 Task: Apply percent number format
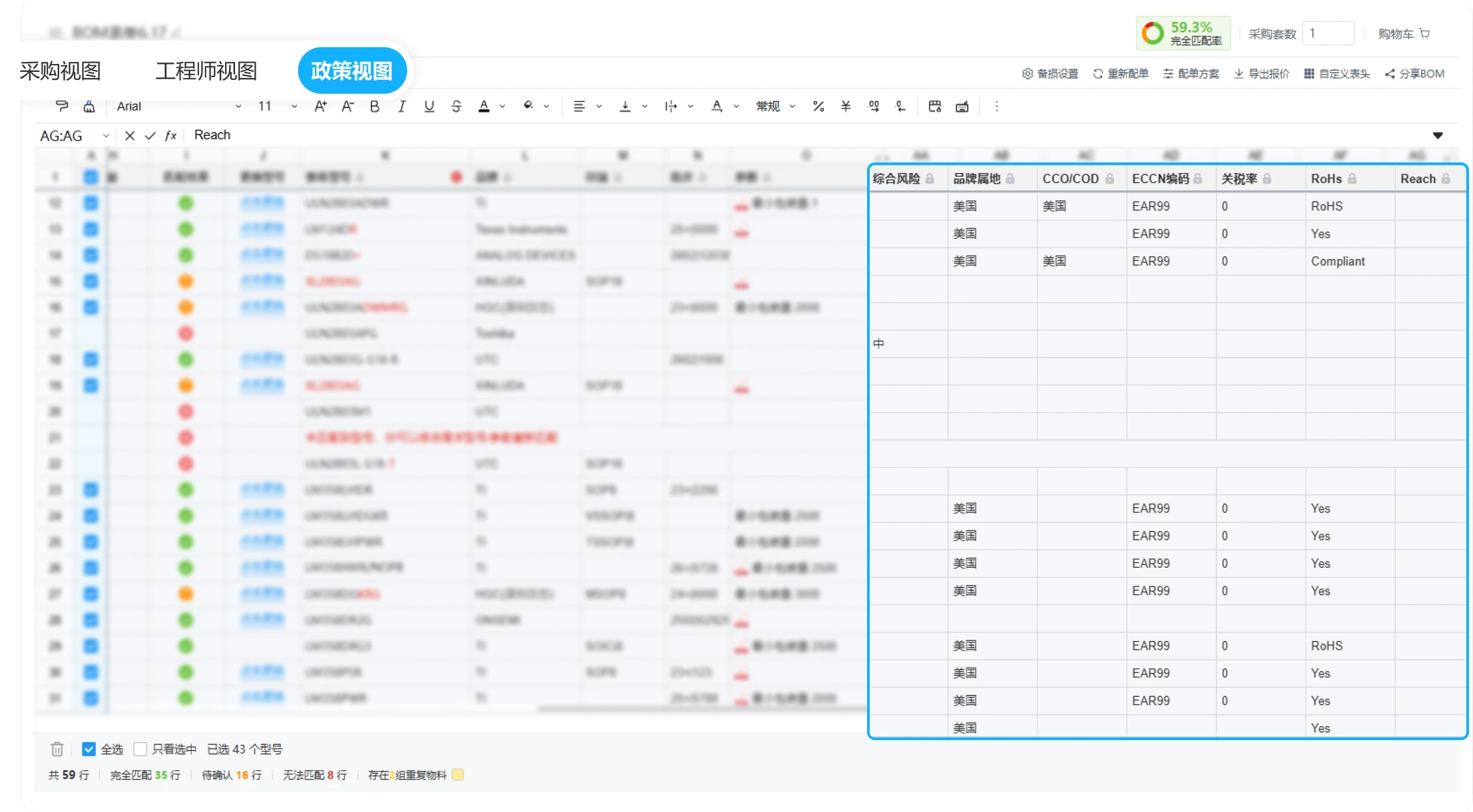818,106
